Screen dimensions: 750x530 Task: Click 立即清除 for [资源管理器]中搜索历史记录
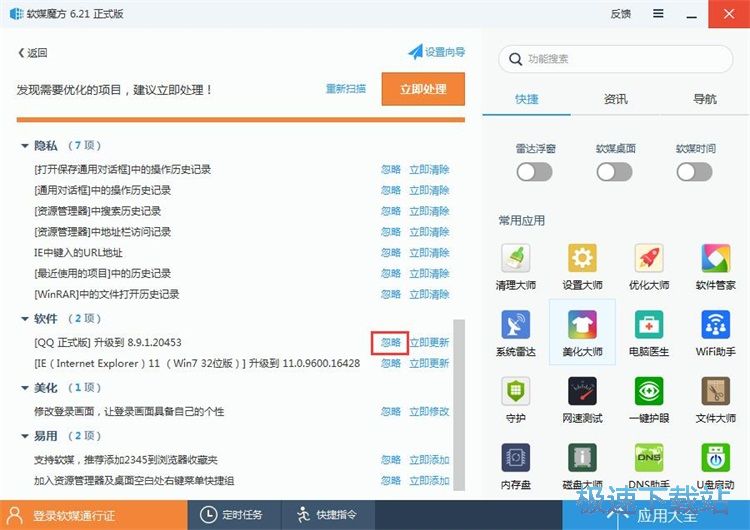429,211
